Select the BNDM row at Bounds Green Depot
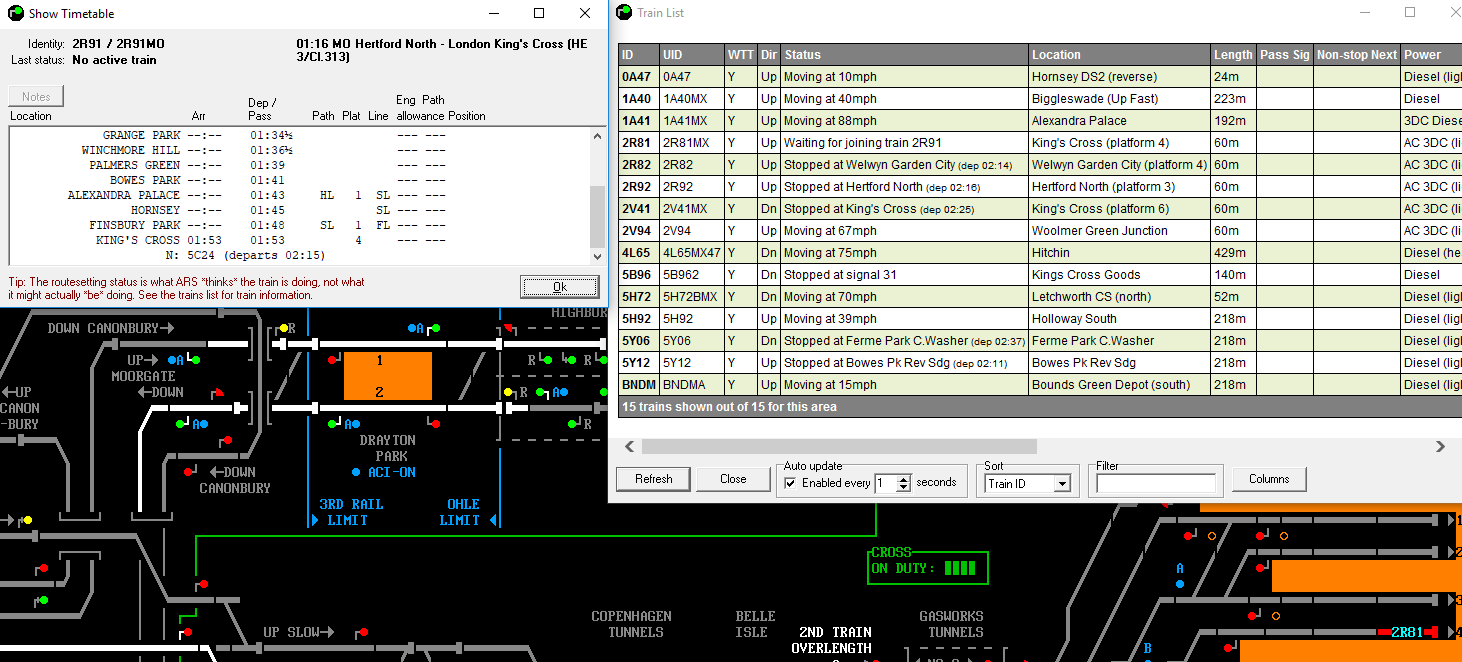Viewport: 1462px width, 662px height. coord(1040,385)
